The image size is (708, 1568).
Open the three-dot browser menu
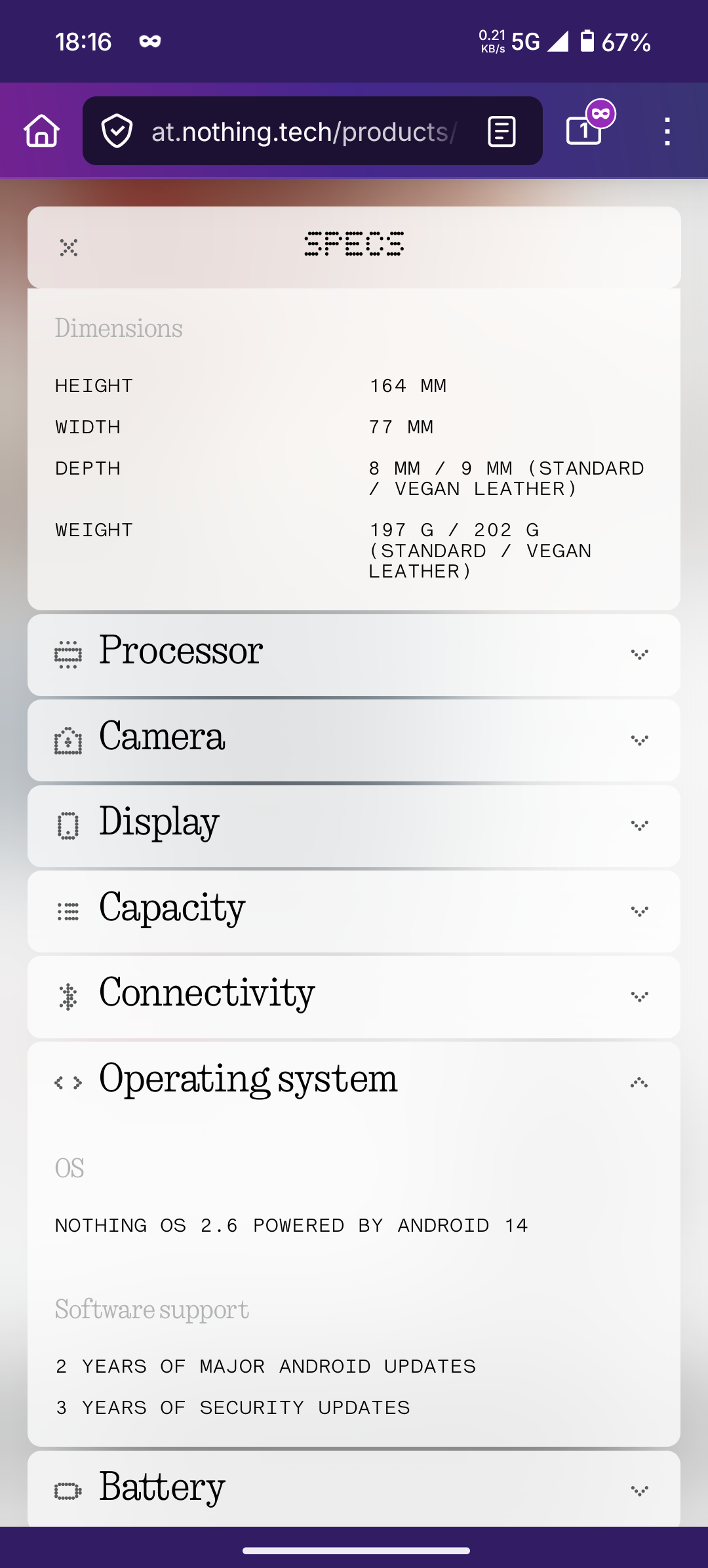[x=667, y=131]
